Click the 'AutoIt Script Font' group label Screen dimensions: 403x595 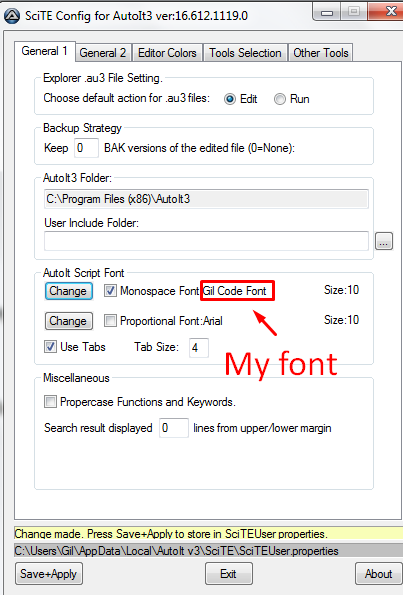click(83, 273)
